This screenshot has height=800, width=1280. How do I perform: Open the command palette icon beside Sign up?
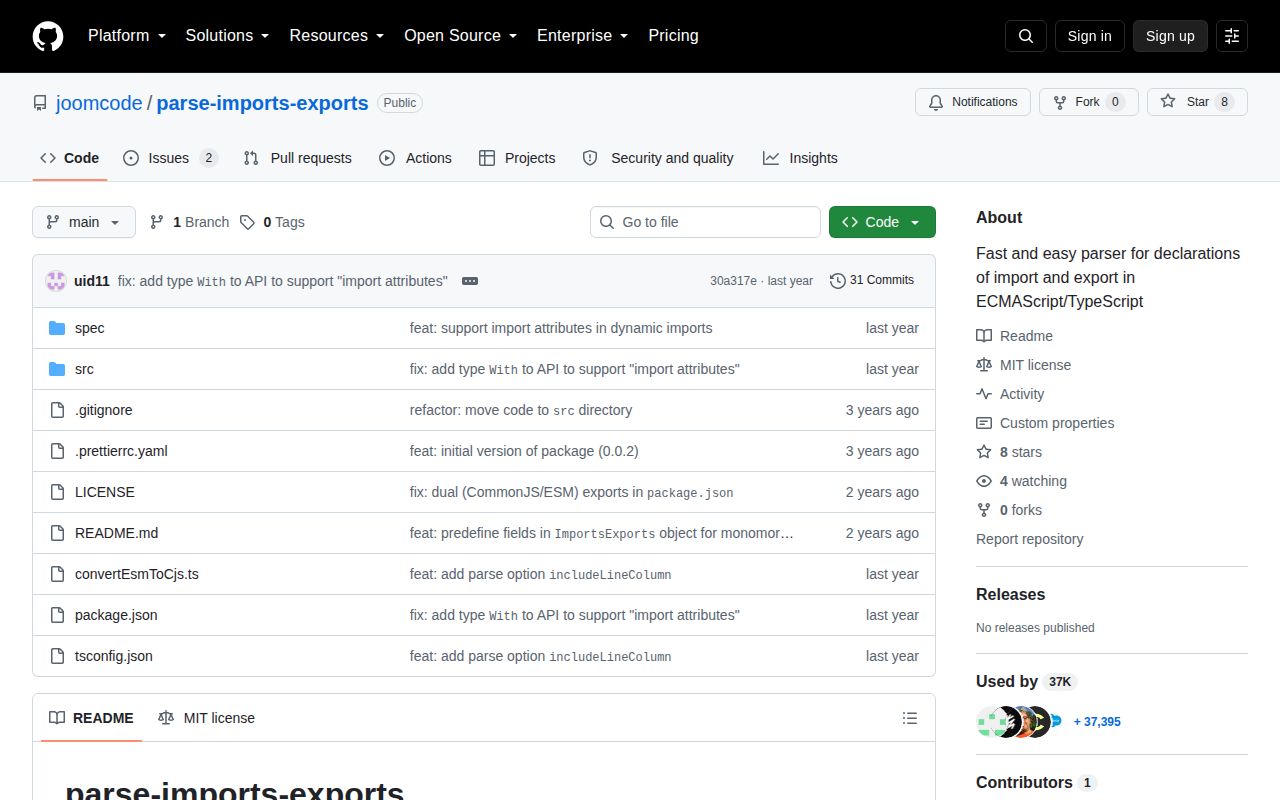coord(1232,36)
